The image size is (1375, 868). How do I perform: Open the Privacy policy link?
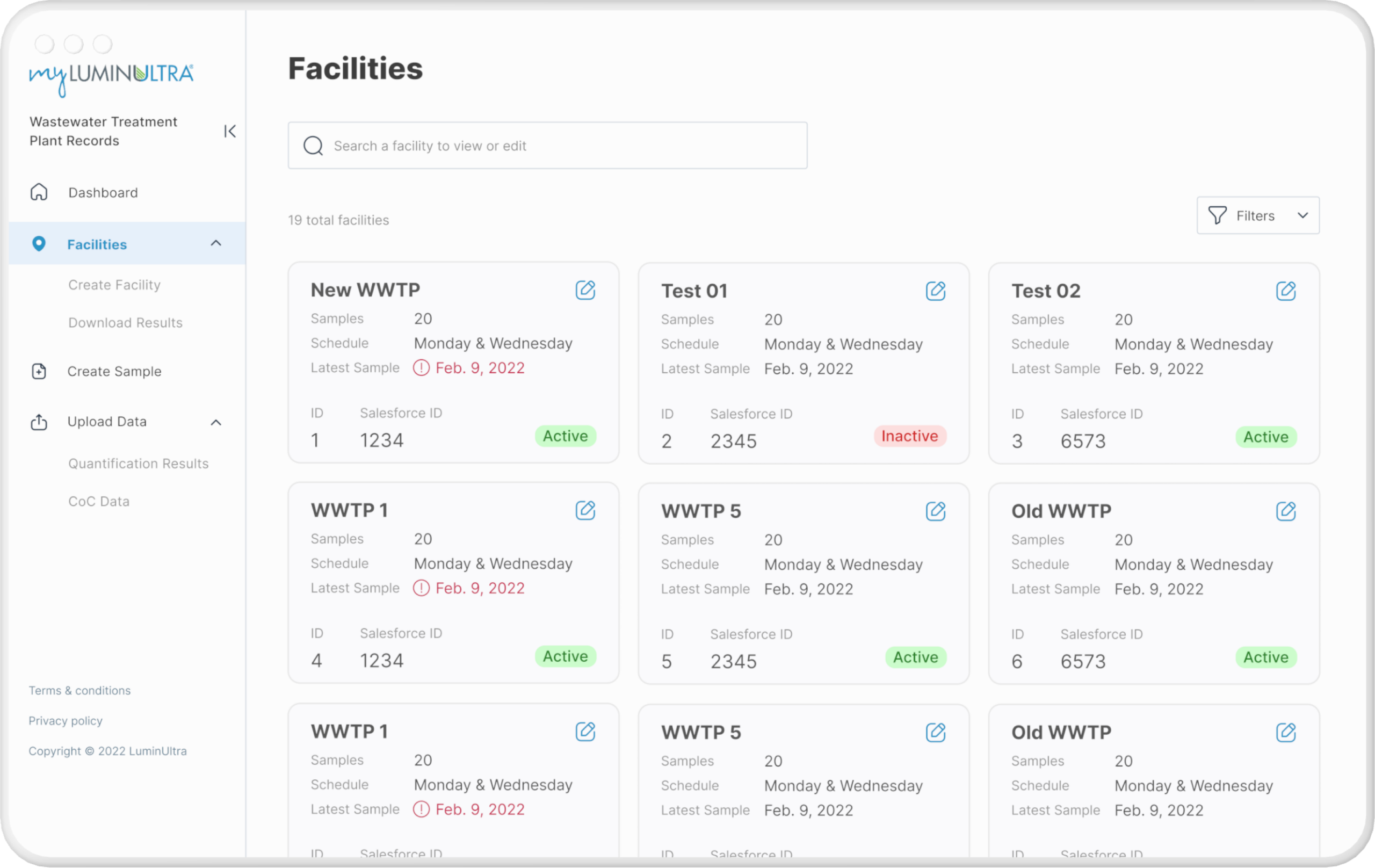point(66,721)
